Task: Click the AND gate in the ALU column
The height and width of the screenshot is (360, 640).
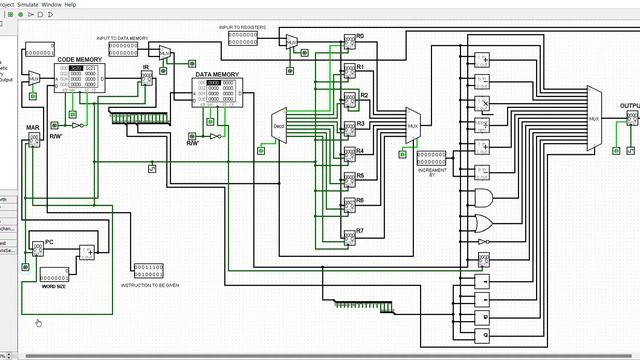Action: pos(484,198)
